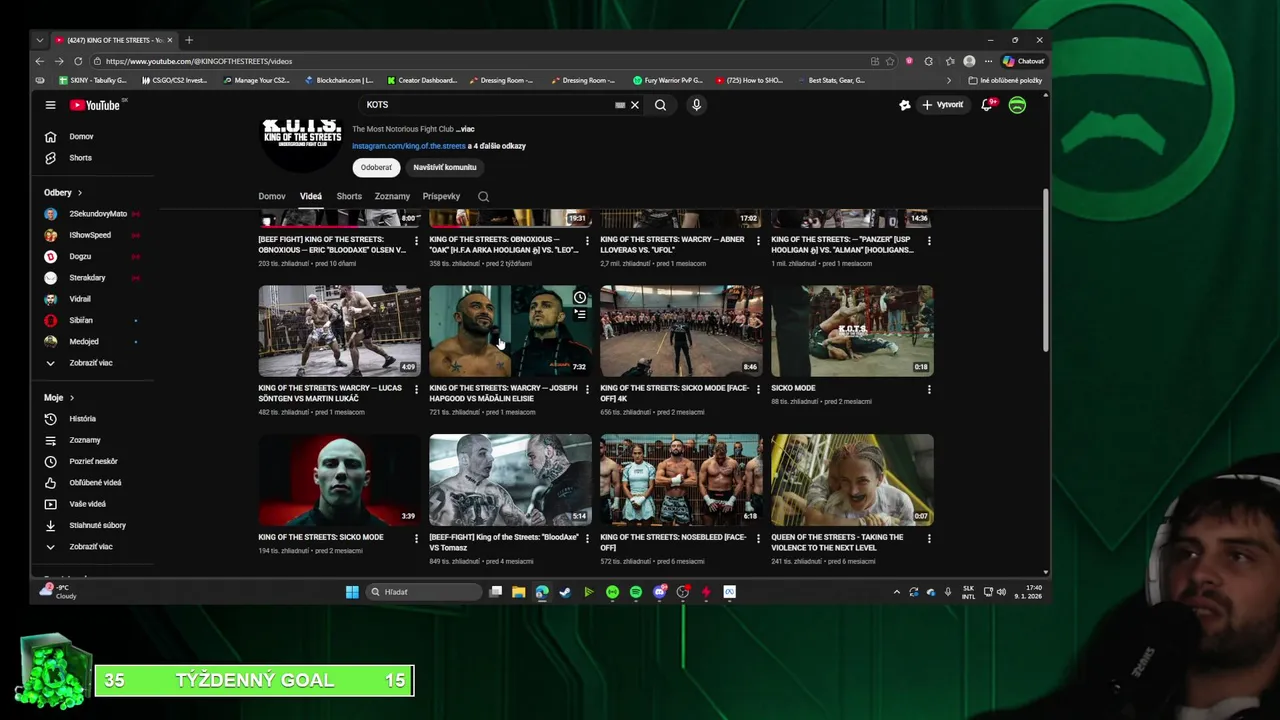Switch to the Shorts channel tab
1280x720 pixels.
point(349,197)
